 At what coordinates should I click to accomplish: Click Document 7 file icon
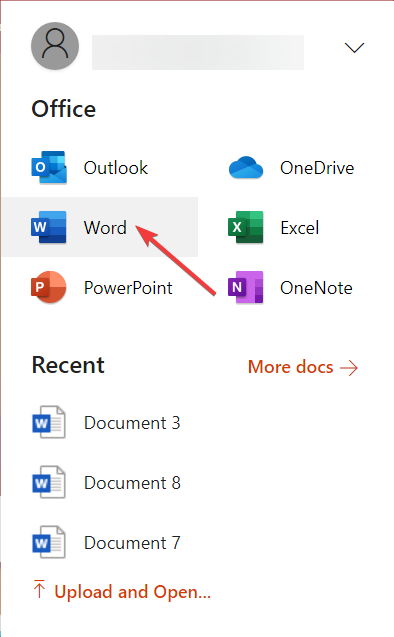49,542
